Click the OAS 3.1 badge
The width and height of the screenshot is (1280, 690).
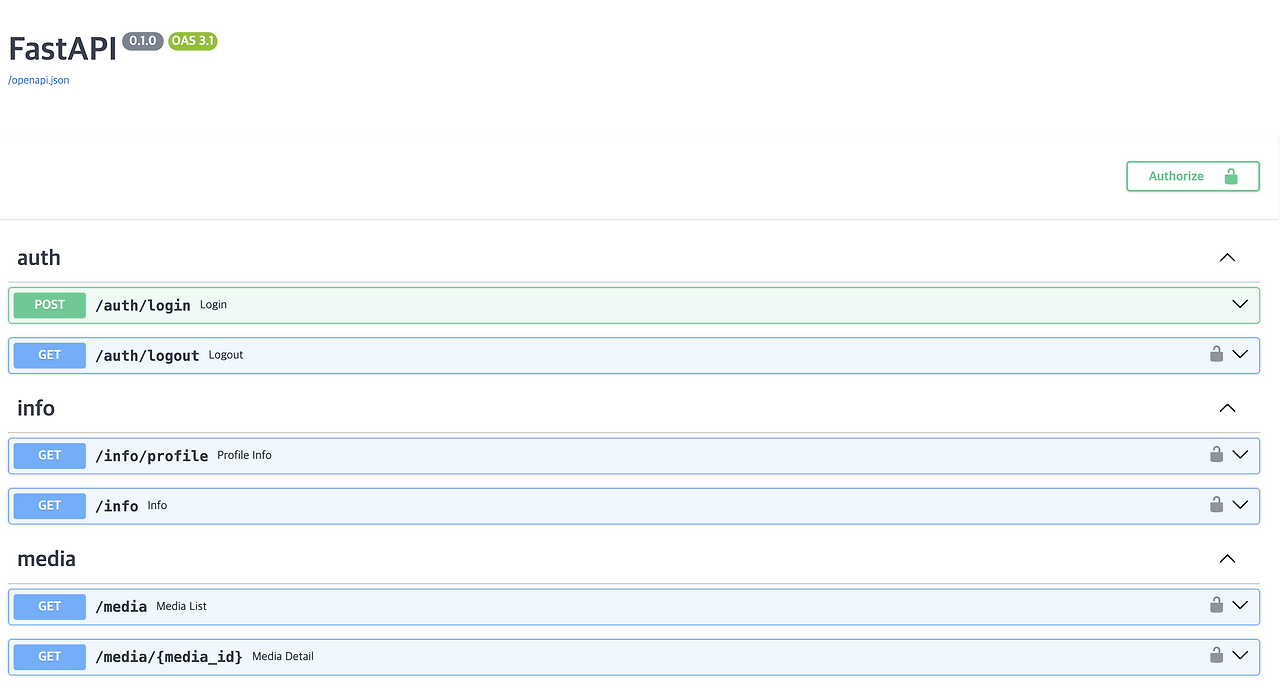[193, 41]
